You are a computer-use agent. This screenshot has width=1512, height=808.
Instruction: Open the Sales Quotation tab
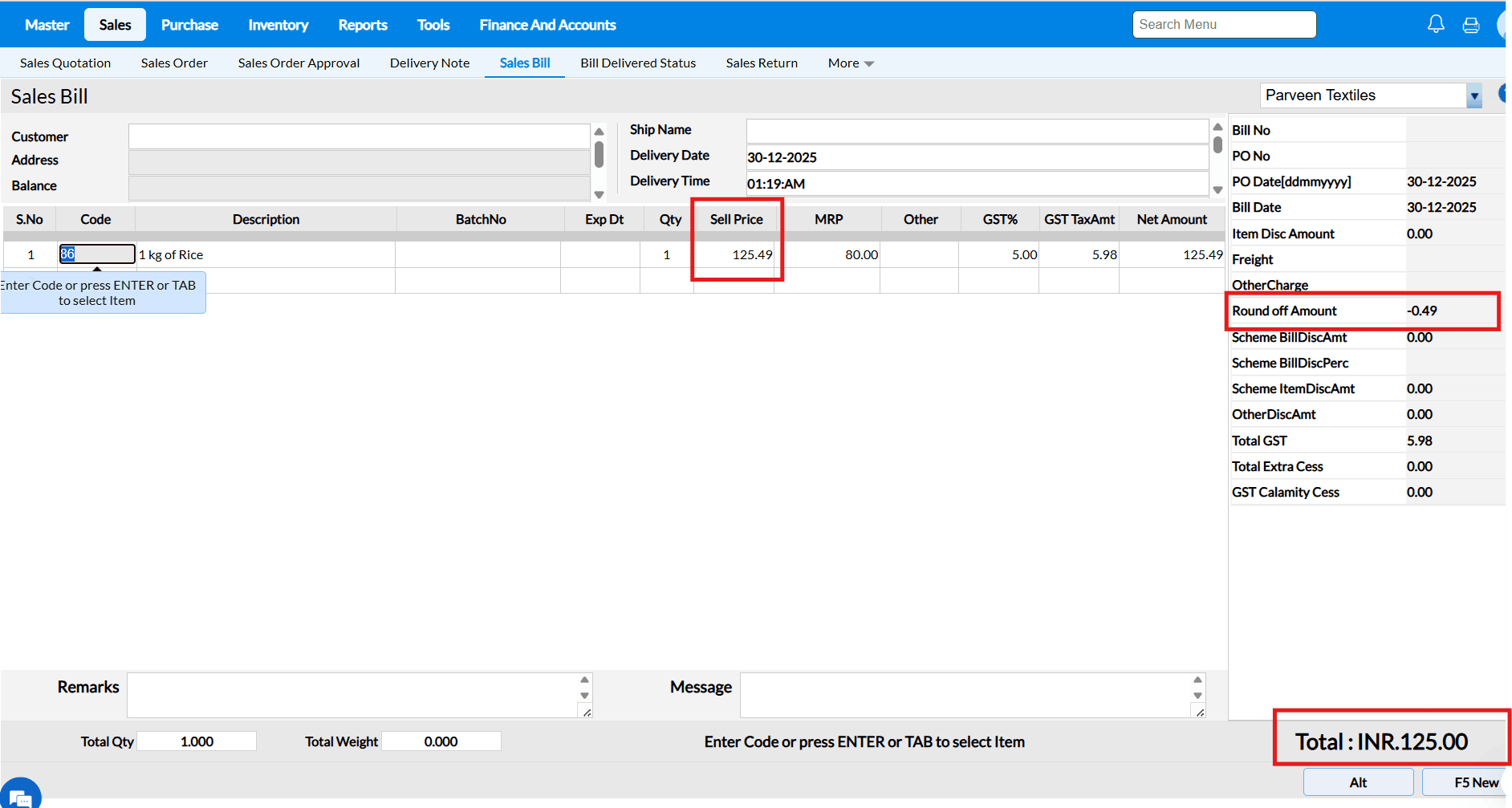[65, 63]
